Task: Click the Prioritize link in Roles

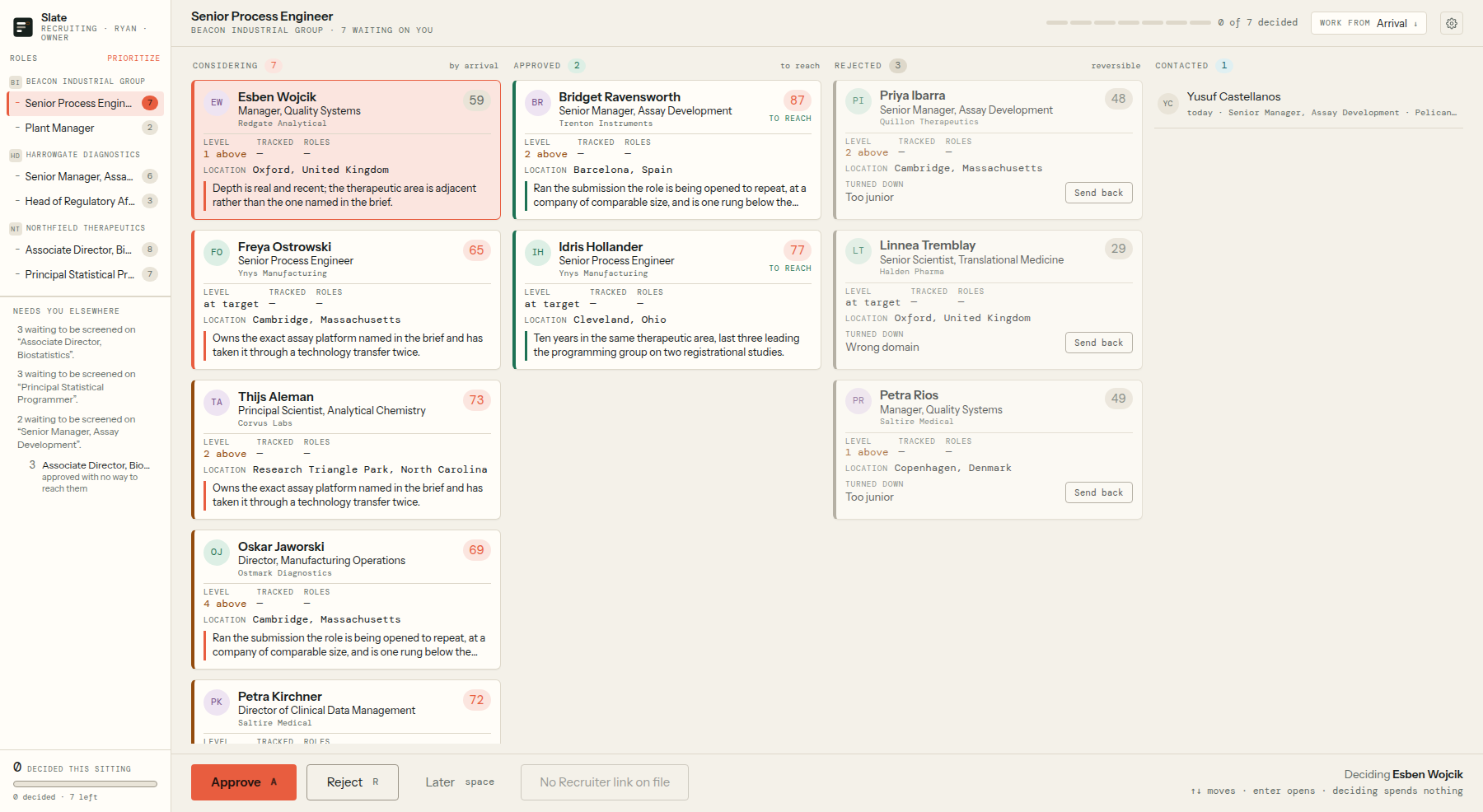Action: click(x=133, y=58)
